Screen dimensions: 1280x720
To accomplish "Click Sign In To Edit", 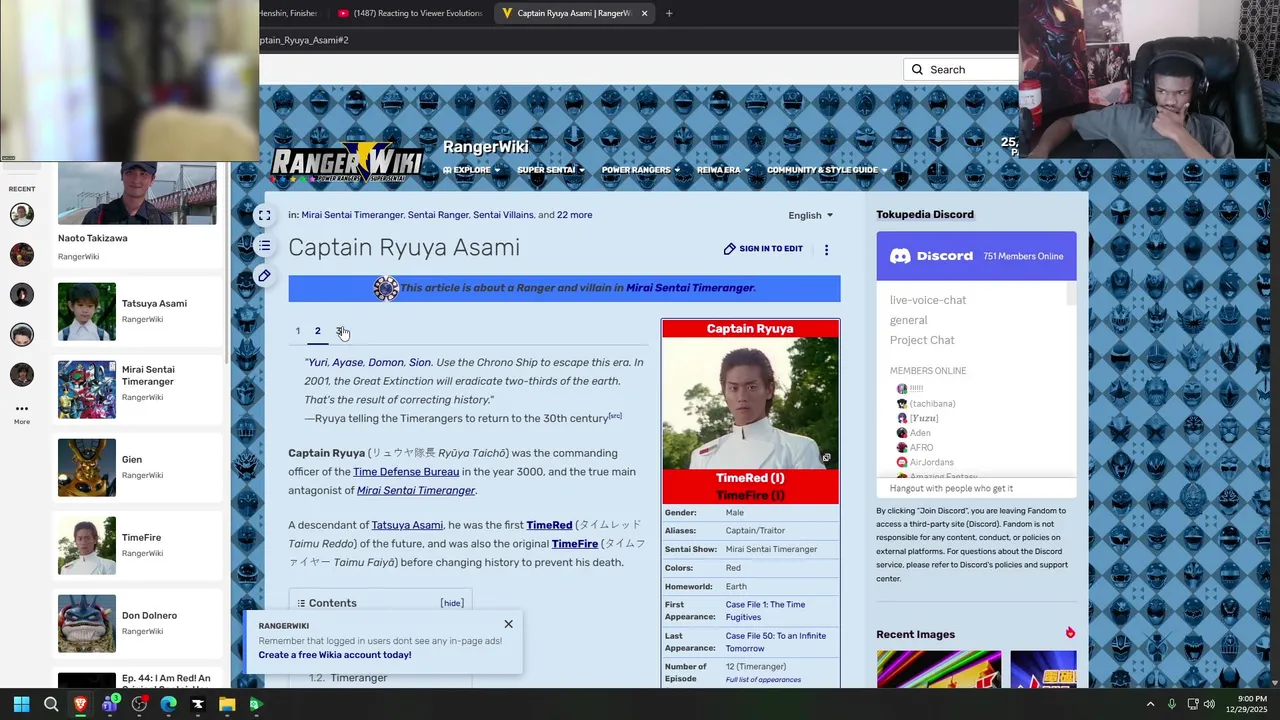I will pyautogui.click(x=763, y=249).
